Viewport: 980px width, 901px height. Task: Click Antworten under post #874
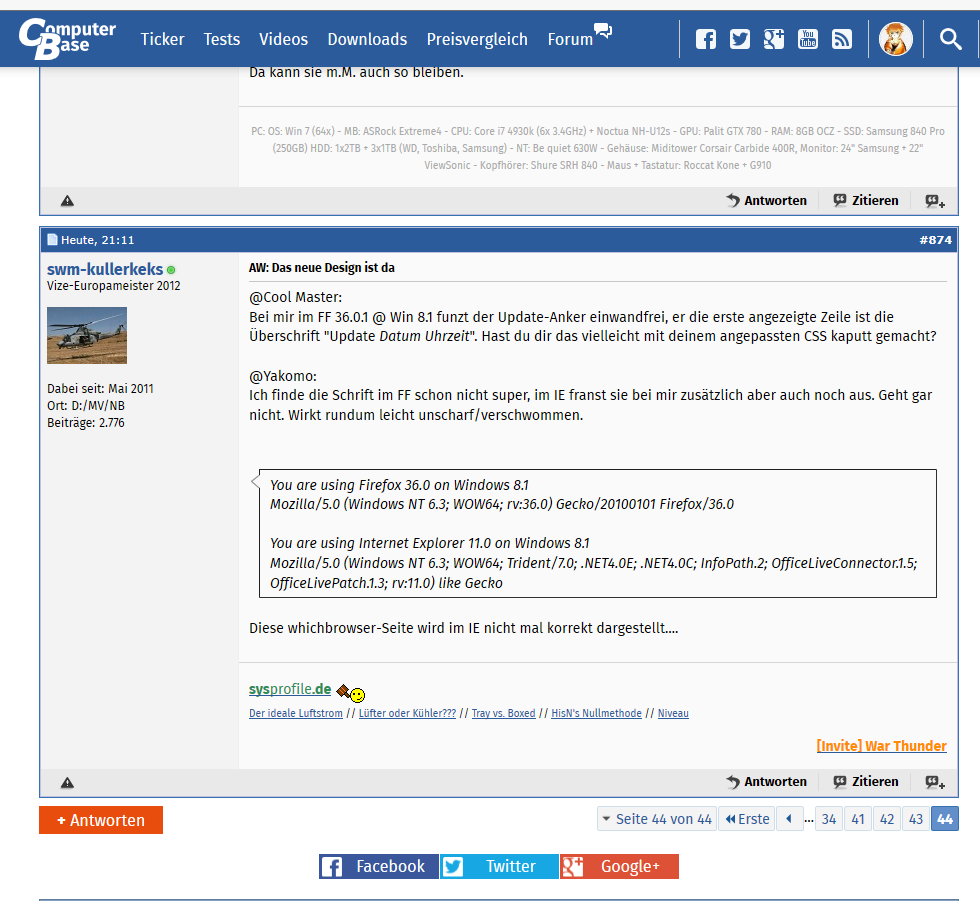[x=766, y=782]
